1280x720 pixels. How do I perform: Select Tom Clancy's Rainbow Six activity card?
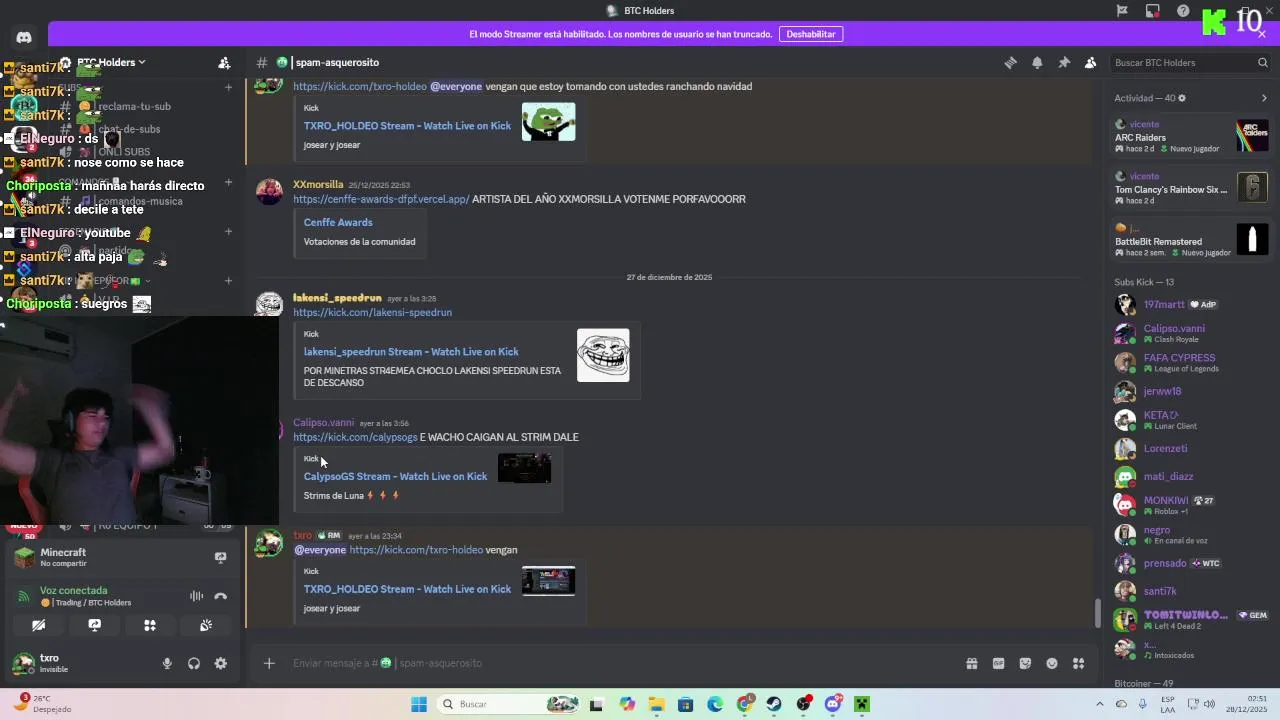click(1191, 188)
